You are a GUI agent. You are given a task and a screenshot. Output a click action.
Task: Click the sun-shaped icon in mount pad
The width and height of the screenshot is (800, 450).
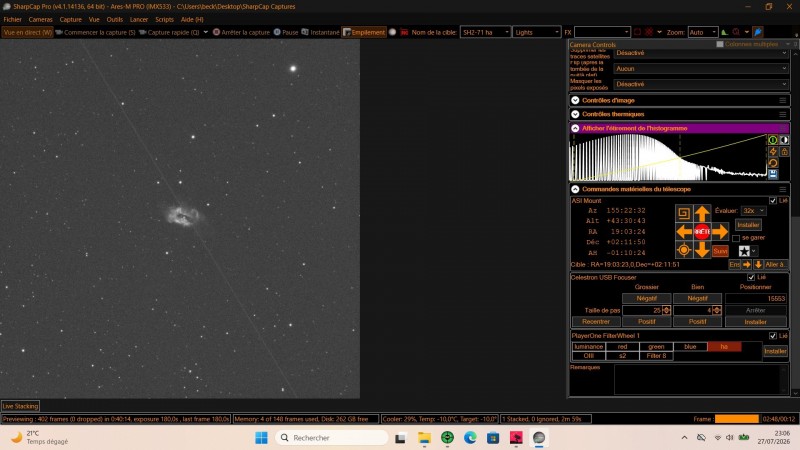tap(684, 250)
